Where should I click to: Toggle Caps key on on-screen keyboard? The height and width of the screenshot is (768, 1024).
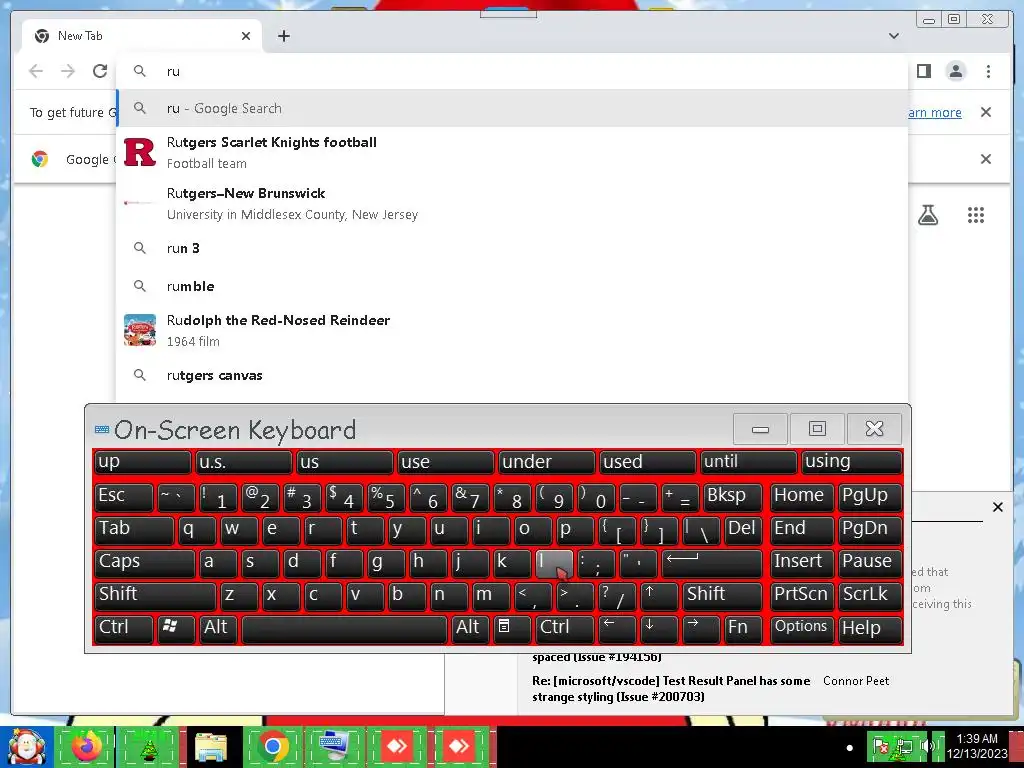click(x=144, y=562)
